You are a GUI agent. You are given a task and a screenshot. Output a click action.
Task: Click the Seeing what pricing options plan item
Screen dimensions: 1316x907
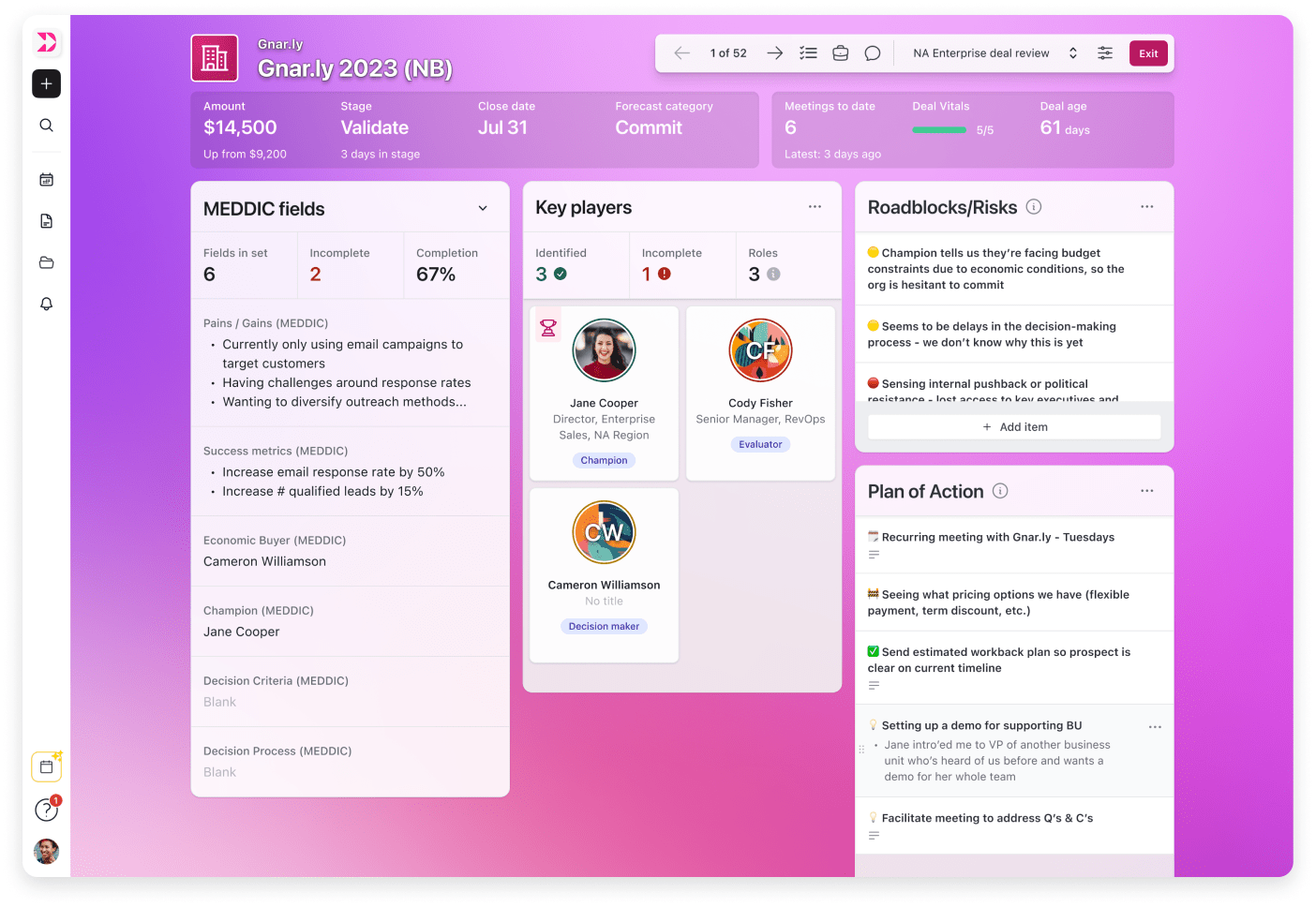point(1014,602)
